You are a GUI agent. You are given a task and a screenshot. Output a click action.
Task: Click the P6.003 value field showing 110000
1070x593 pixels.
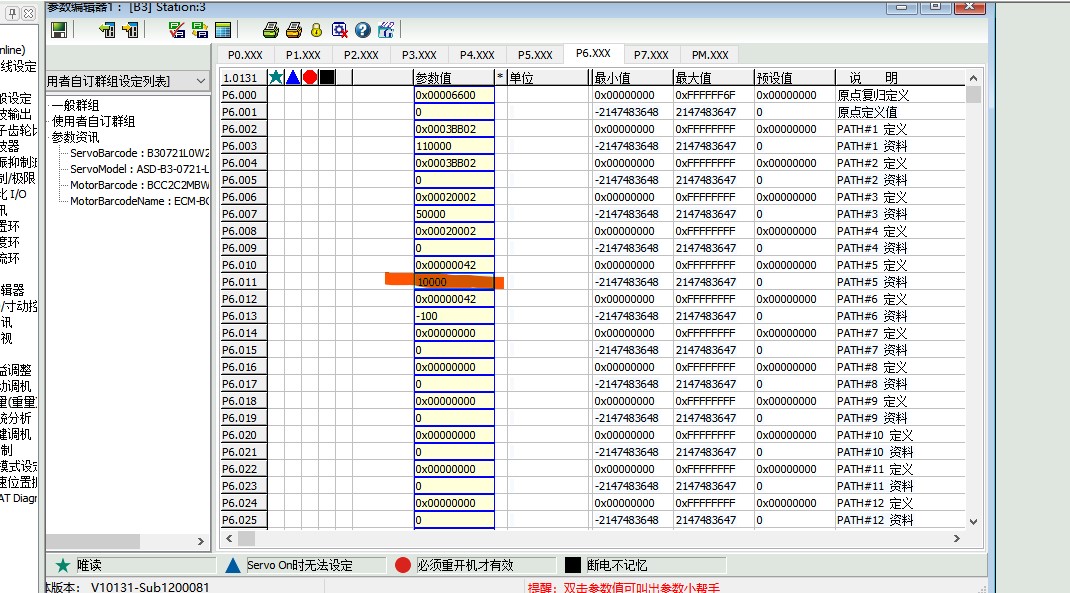tap(453, 146)
